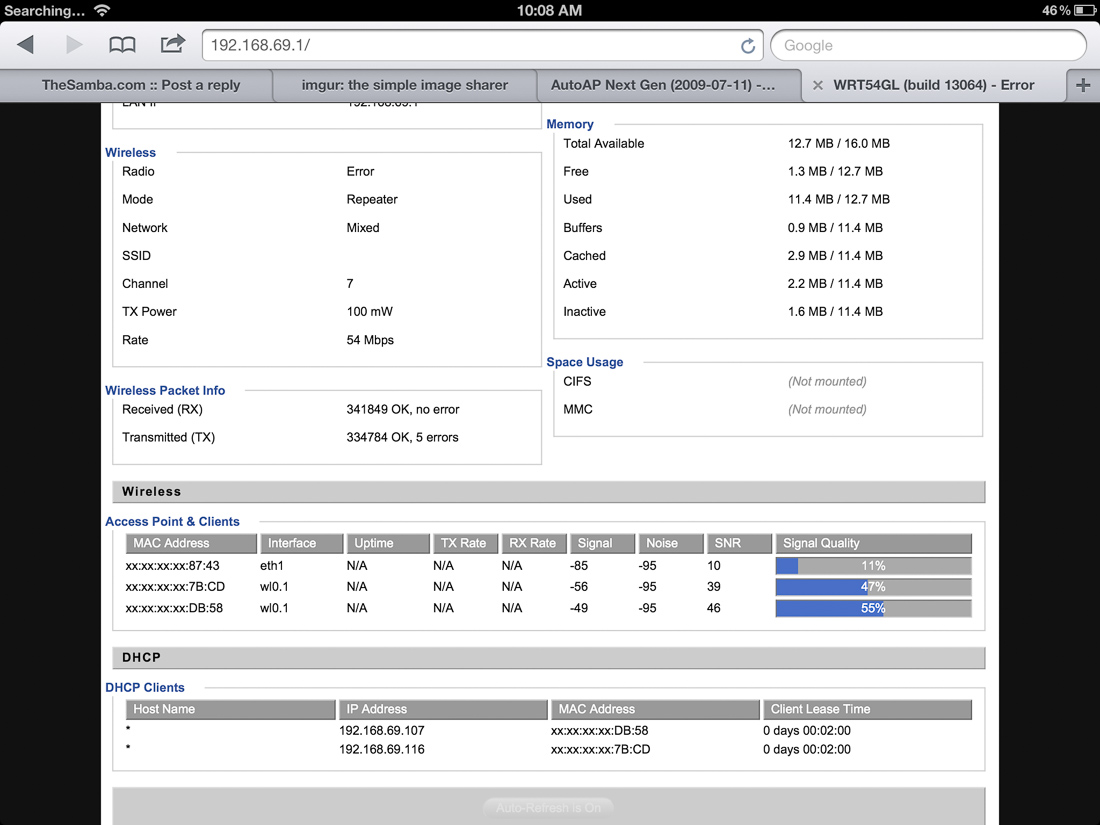The height and width of the screenshot is (825, 1100).
Task: Click the 192.168.69.1 address bar
Action: pos(470,45)
